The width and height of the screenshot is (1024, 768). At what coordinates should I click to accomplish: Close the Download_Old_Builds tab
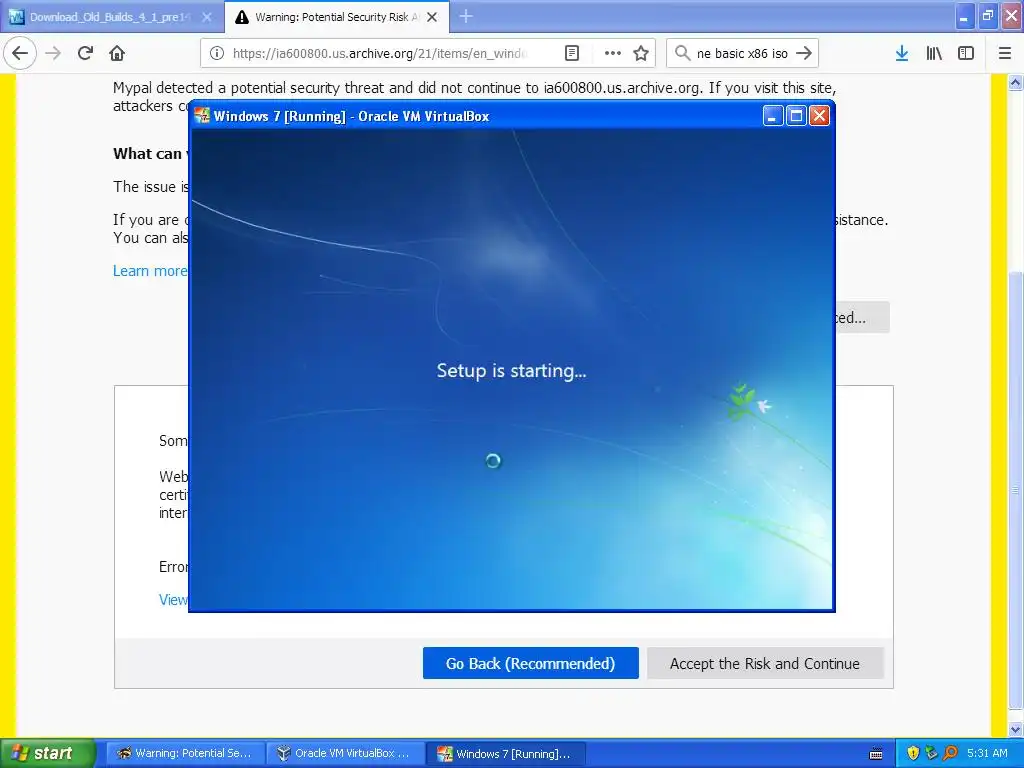207,18
